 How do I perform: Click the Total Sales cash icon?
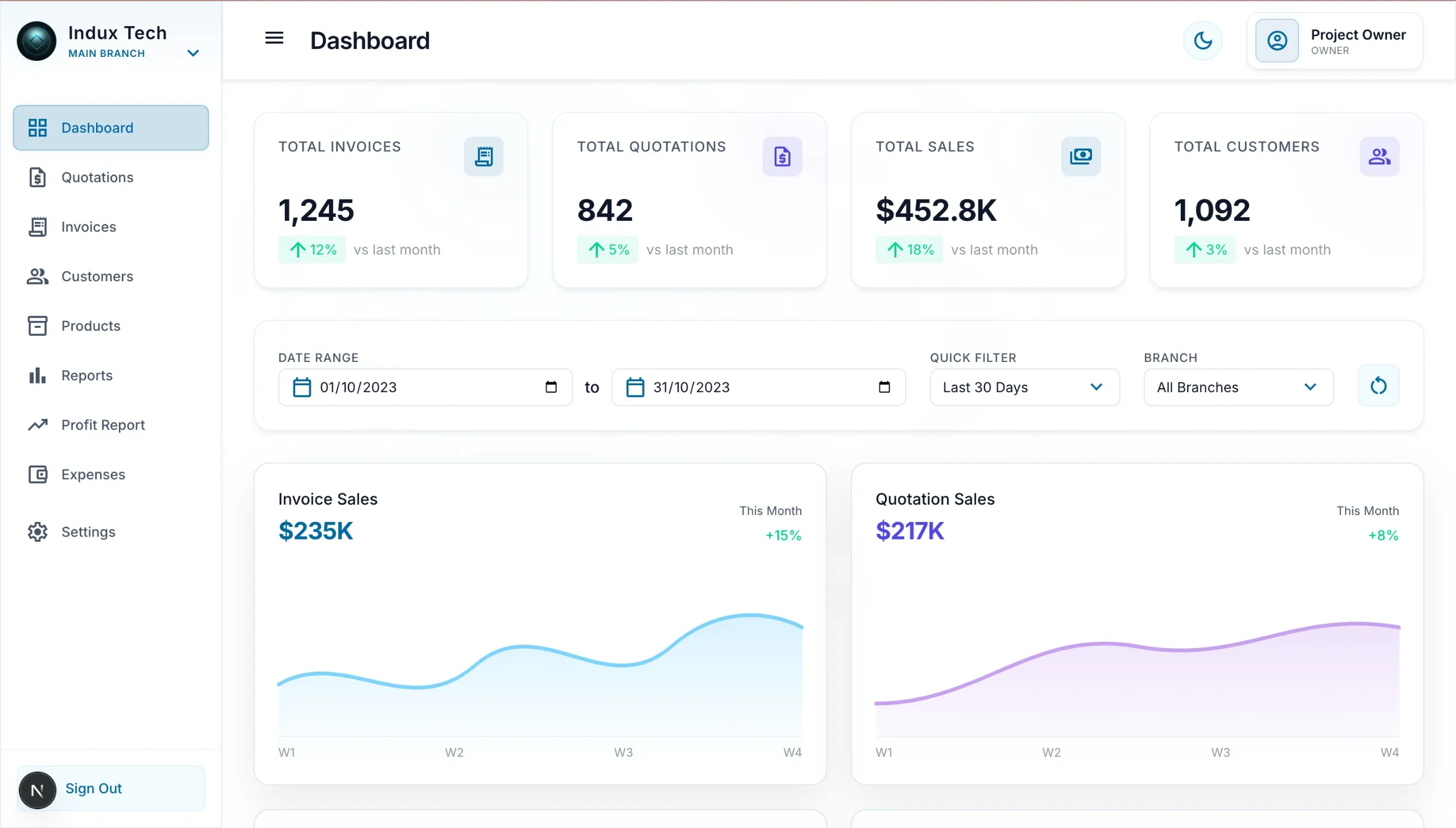1081,156
